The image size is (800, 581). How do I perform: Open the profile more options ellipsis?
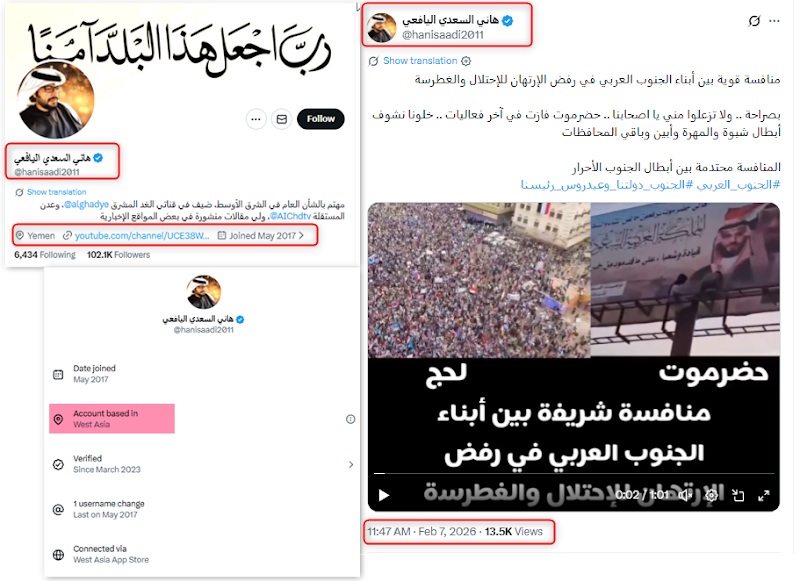click(x=256, y=119)
